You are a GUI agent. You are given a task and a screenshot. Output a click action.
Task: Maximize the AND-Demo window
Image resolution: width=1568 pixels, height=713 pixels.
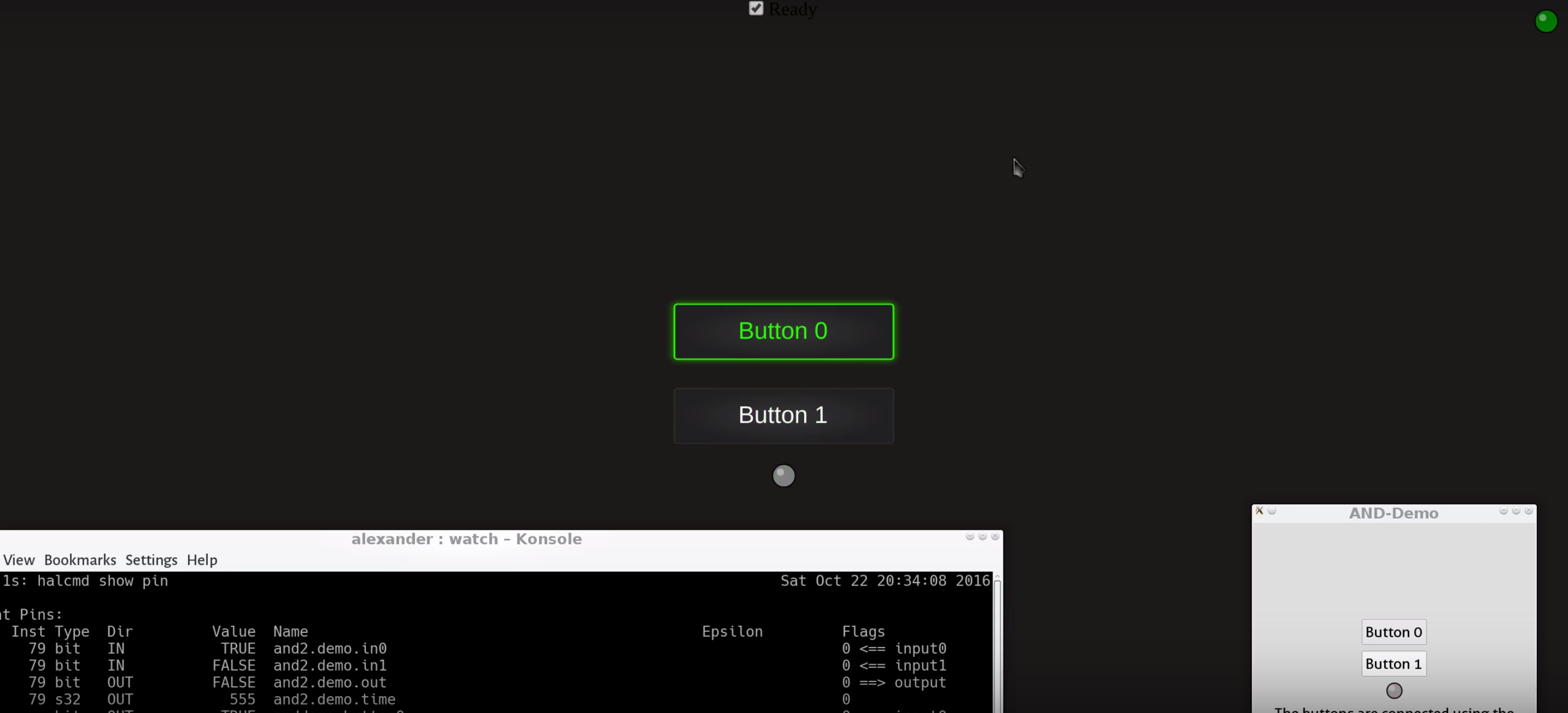(1516, 511)
